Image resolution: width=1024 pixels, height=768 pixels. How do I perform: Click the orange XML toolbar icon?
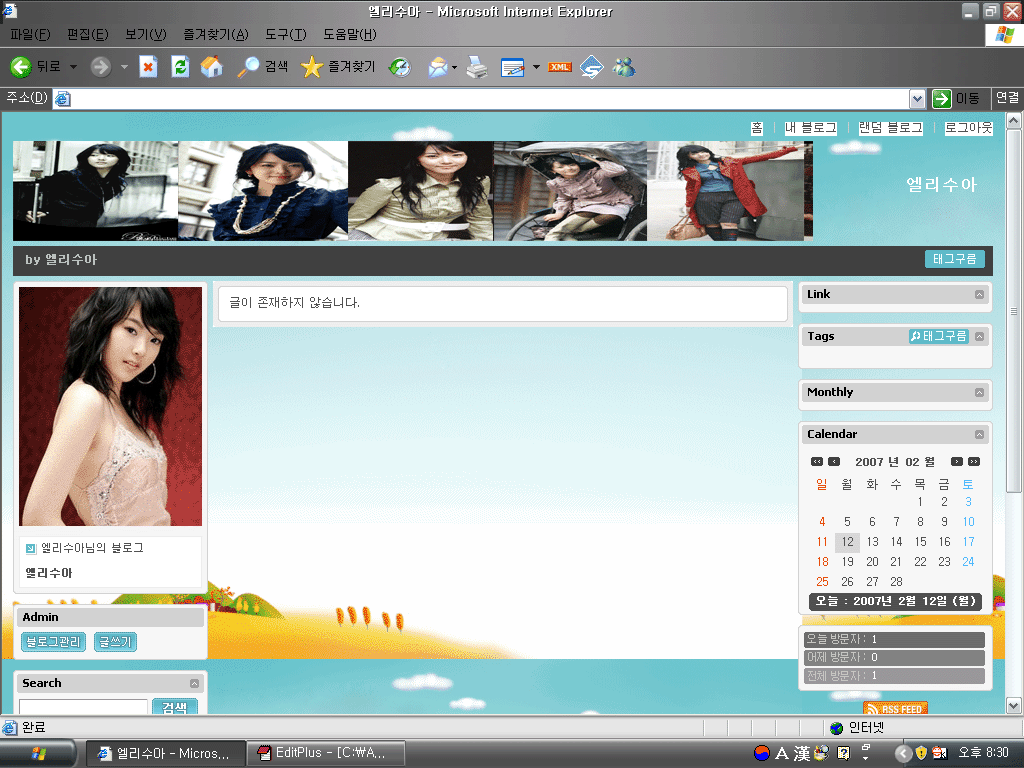click(x=560, y=67)
